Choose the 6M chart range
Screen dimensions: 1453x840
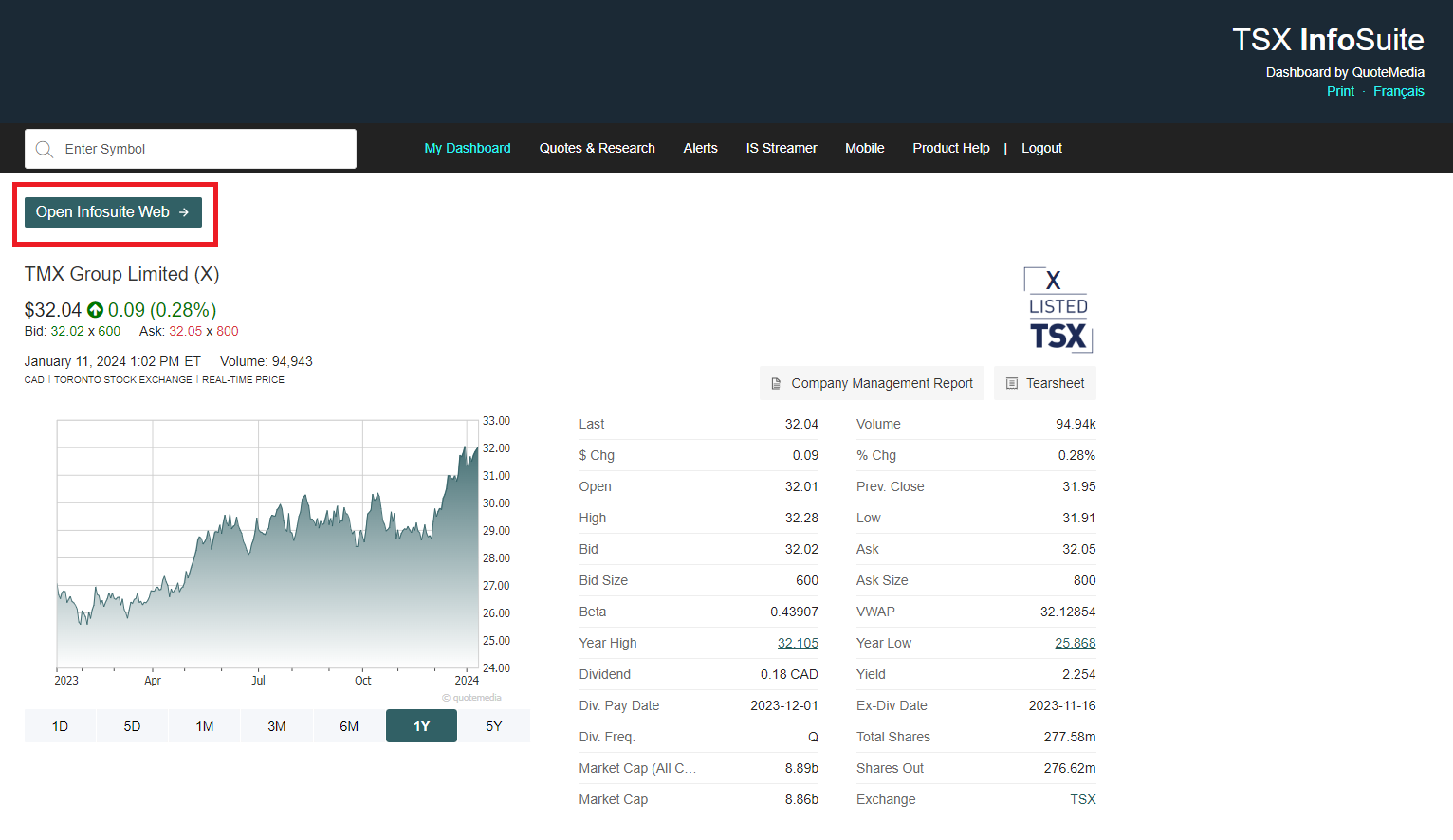[349, 726]
